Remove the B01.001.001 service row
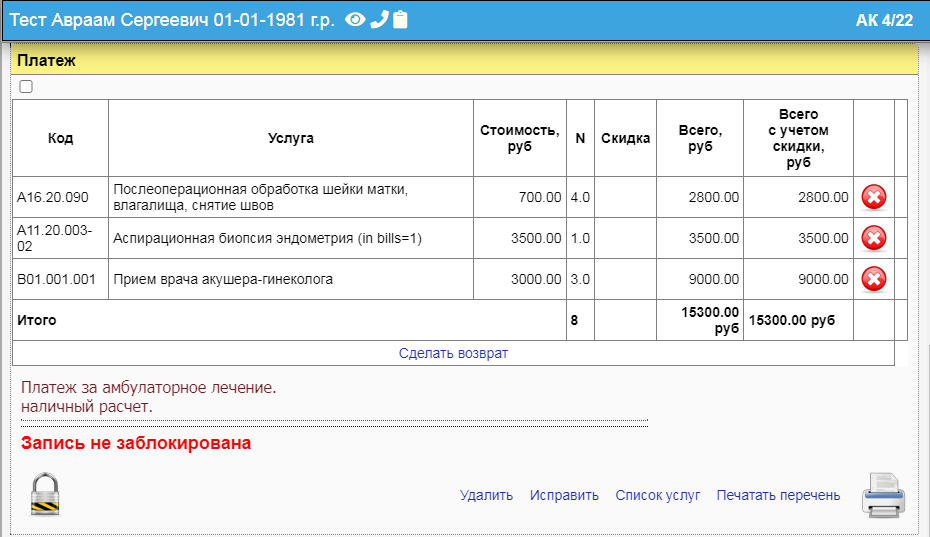The height and width of the screenshot is (537, 930). tap(873, 279)
